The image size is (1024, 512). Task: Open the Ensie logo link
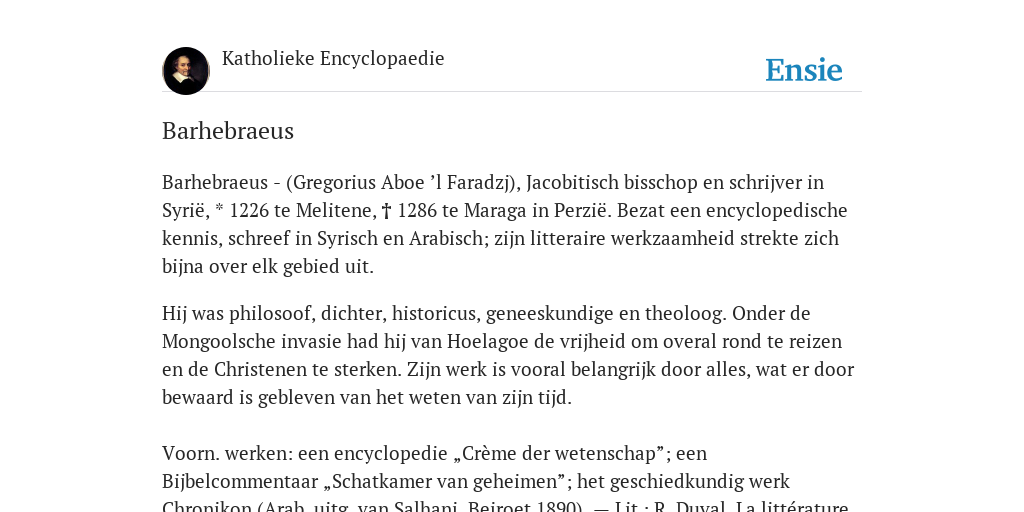tap(804, 70)
